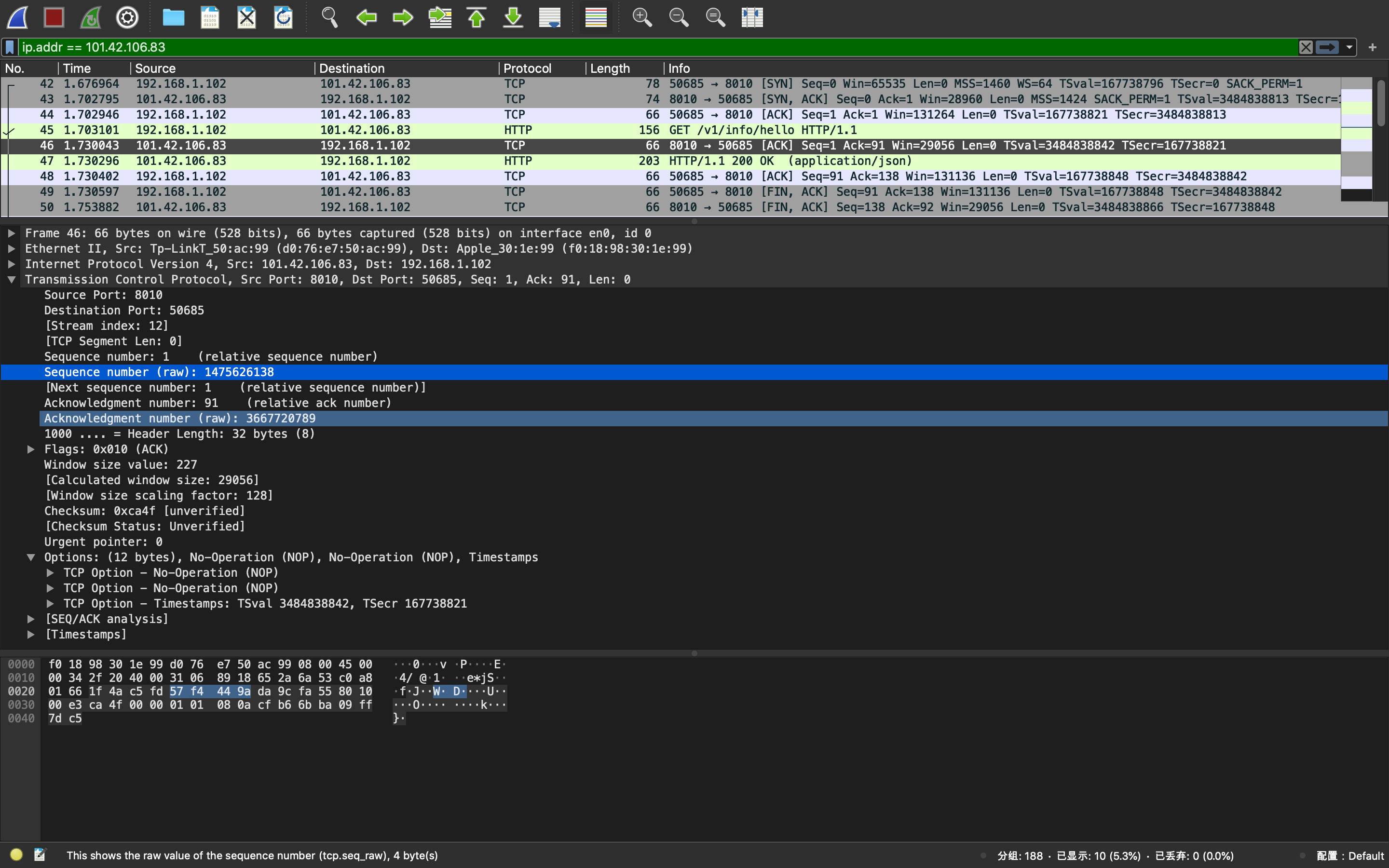This screenshot has width=1389, height=868.
Task: Go forward in packet history
Action: 403,17
